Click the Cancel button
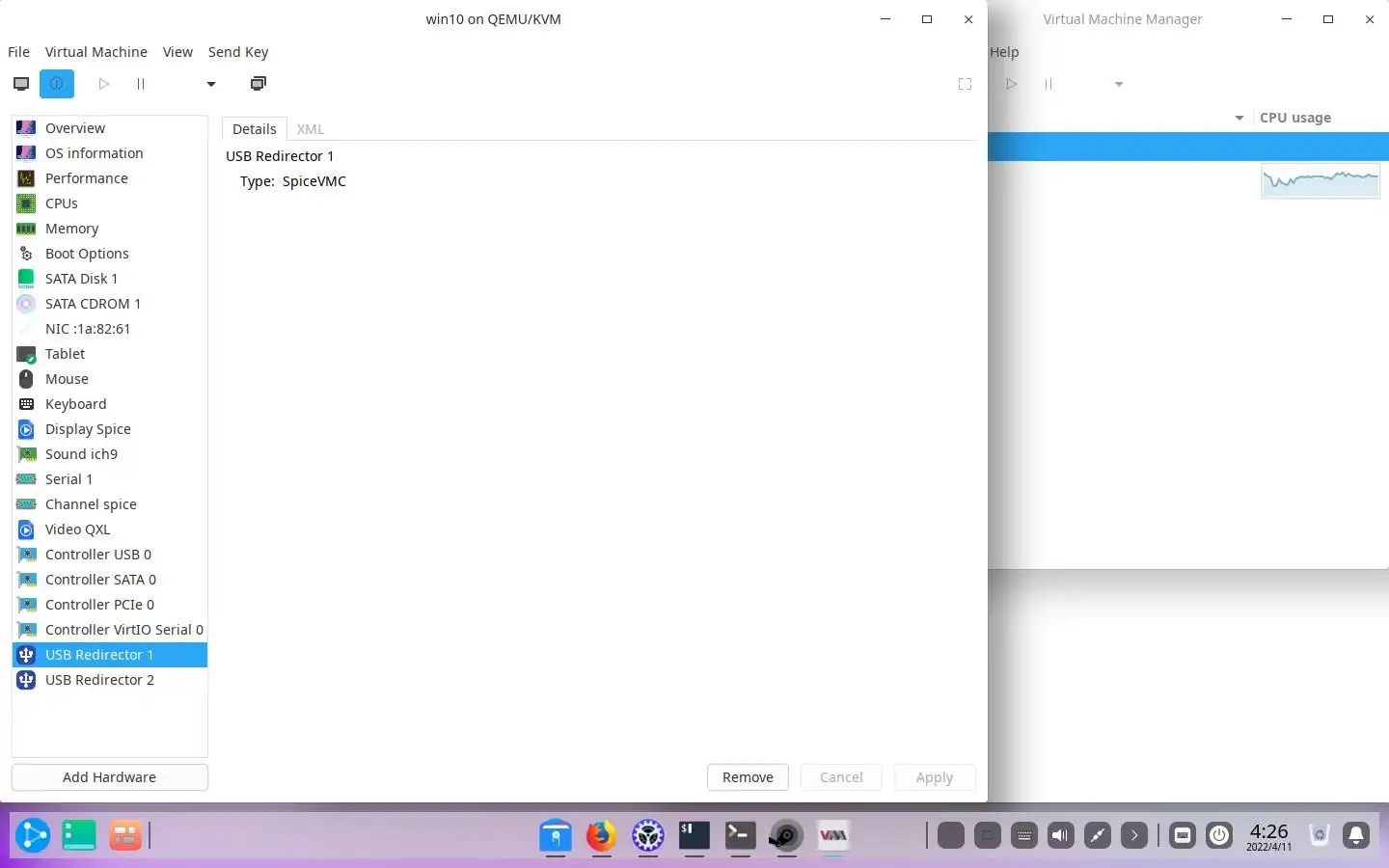 [x=841, y=777]
